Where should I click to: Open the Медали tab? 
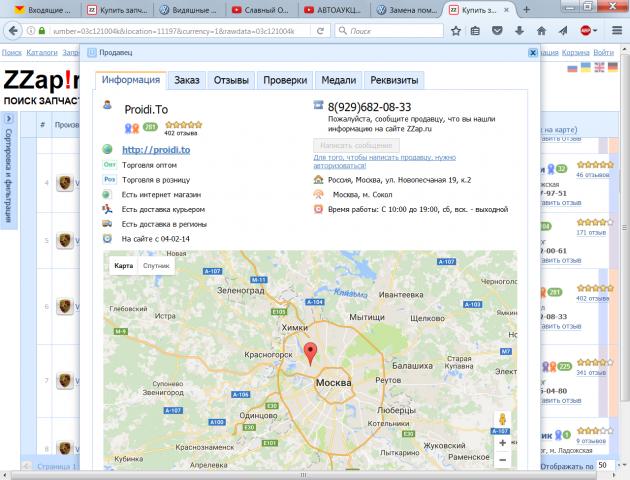[339, 80]
